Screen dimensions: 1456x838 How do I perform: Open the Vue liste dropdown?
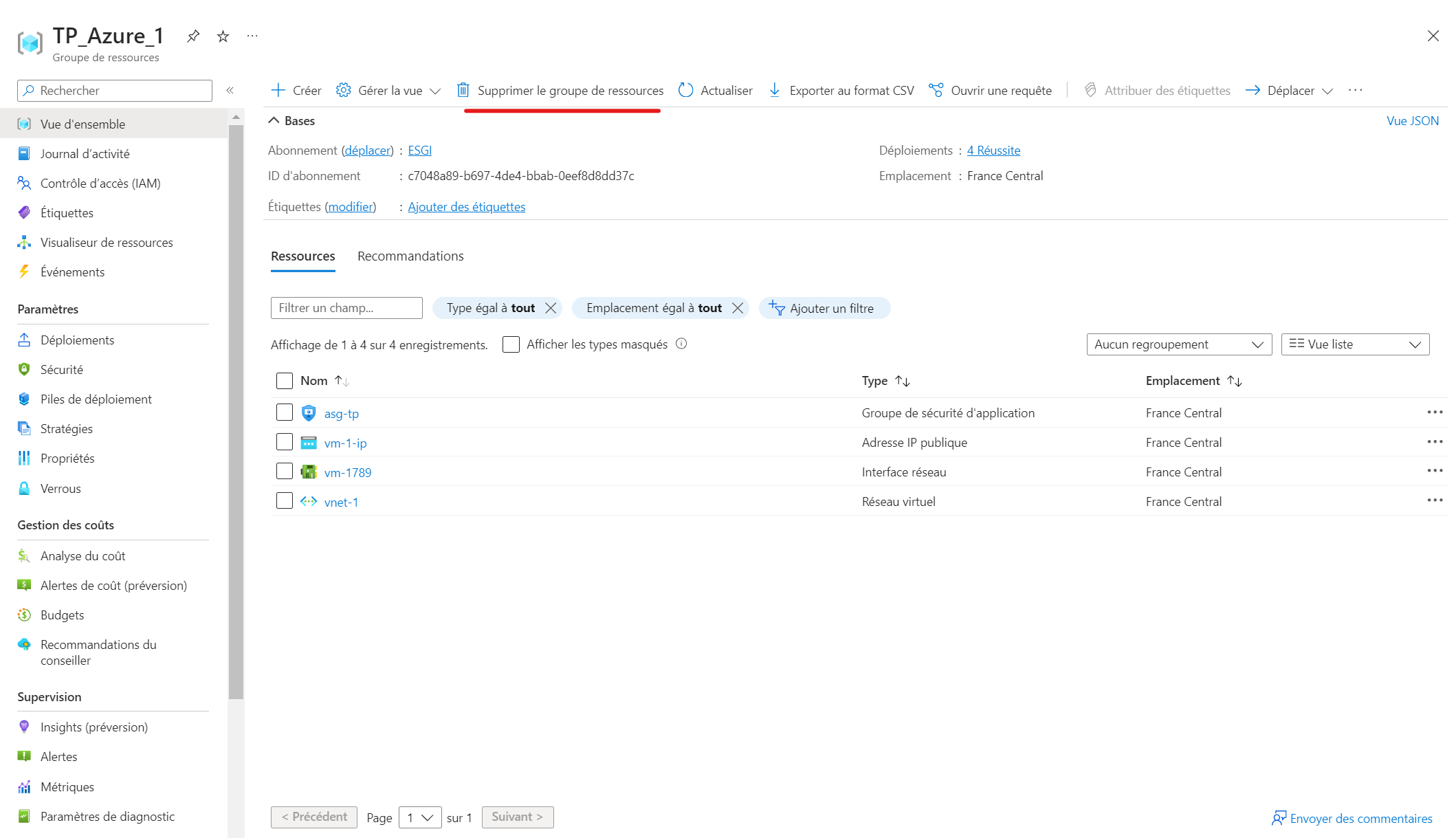pyautogui.click(x=1354, y=344)
